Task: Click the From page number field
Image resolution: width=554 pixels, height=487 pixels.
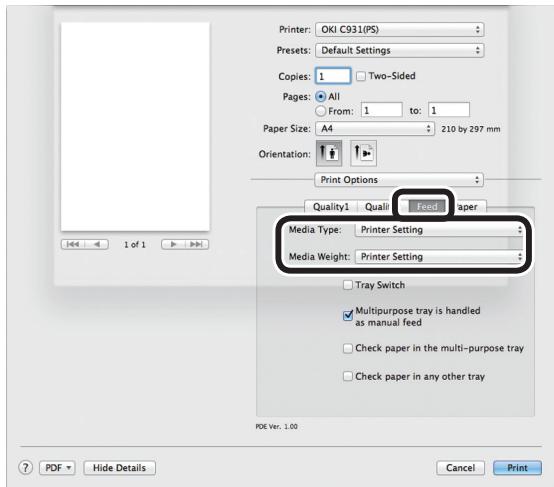Action: tap(382, 111)
